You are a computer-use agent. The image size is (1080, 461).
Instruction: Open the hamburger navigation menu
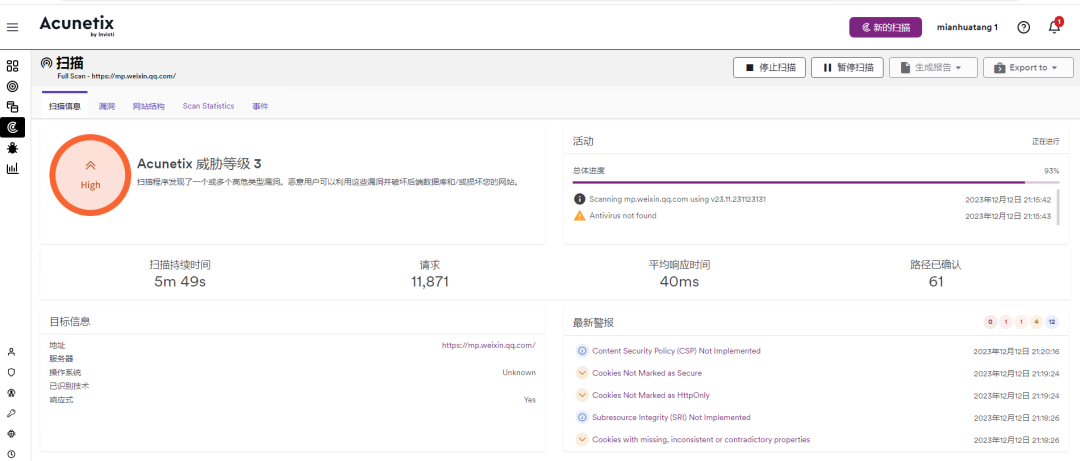(x=12, y=28)
